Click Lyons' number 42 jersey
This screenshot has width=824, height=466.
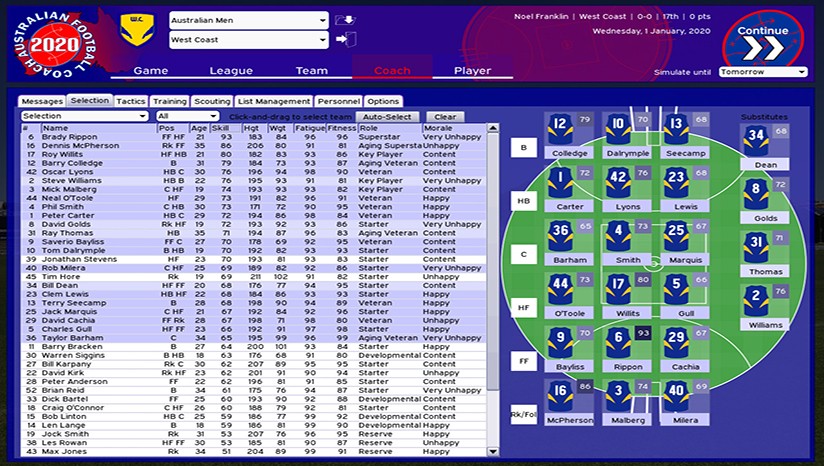tap(618, 183)
